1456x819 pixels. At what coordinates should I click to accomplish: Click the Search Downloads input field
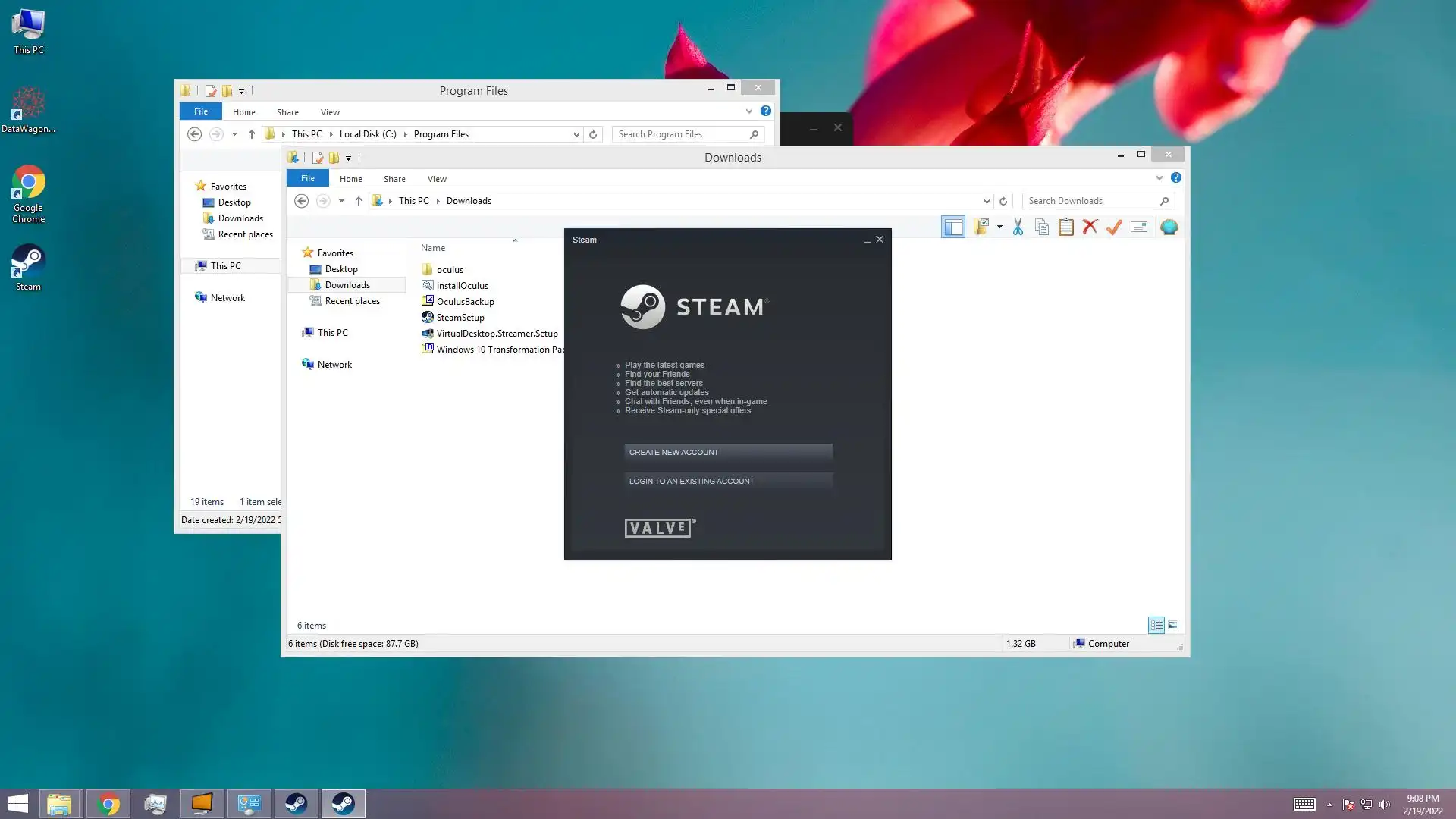(1090, 201)
